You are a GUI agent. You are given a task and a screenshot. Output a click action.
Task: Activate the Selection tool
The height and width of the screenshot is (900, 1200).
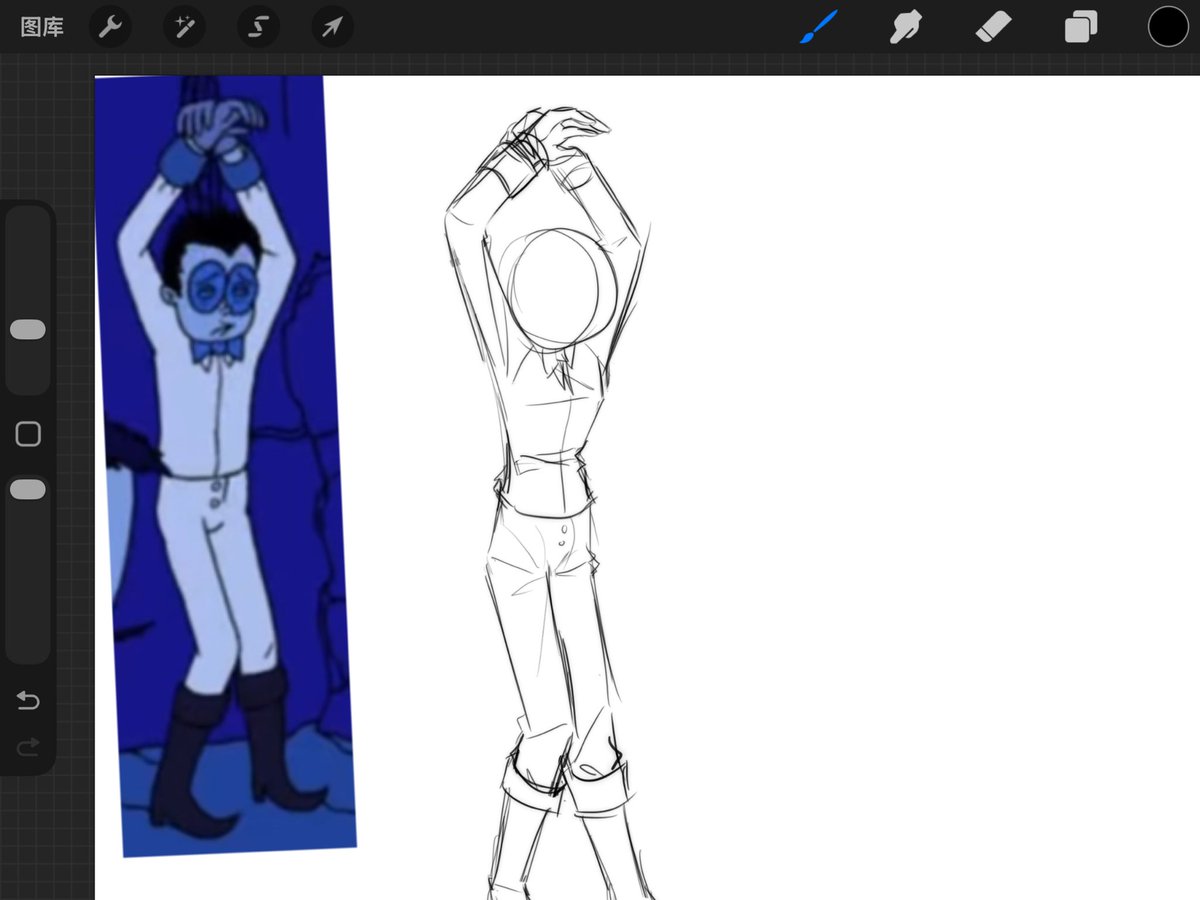point(258,27)
